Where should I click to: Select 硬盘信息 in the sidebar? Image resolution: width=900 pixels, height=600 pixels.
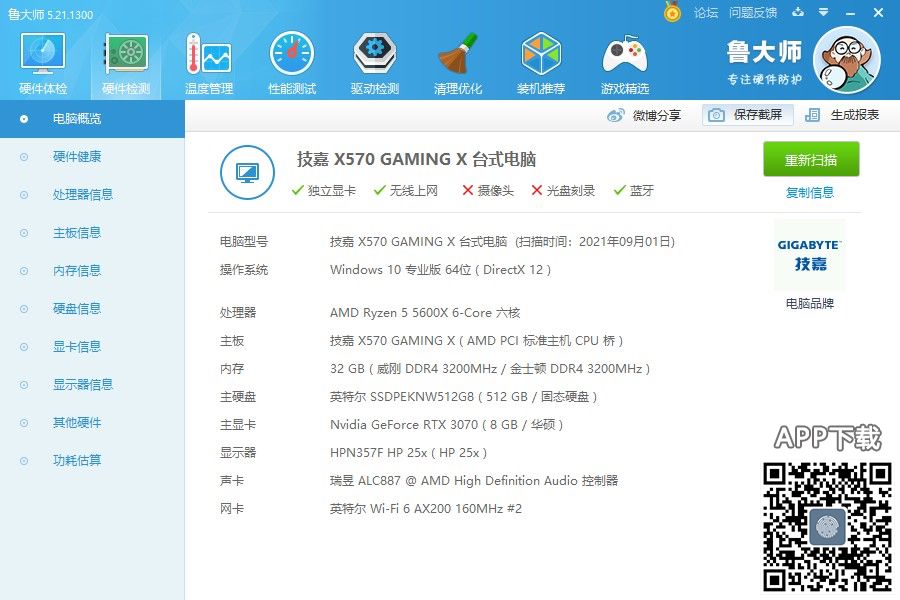point(77,309)
